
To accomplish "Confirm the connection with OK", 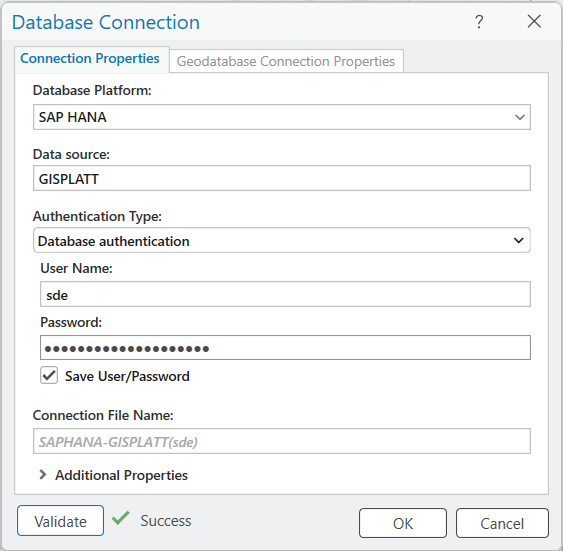I will (x=403, y=523).
